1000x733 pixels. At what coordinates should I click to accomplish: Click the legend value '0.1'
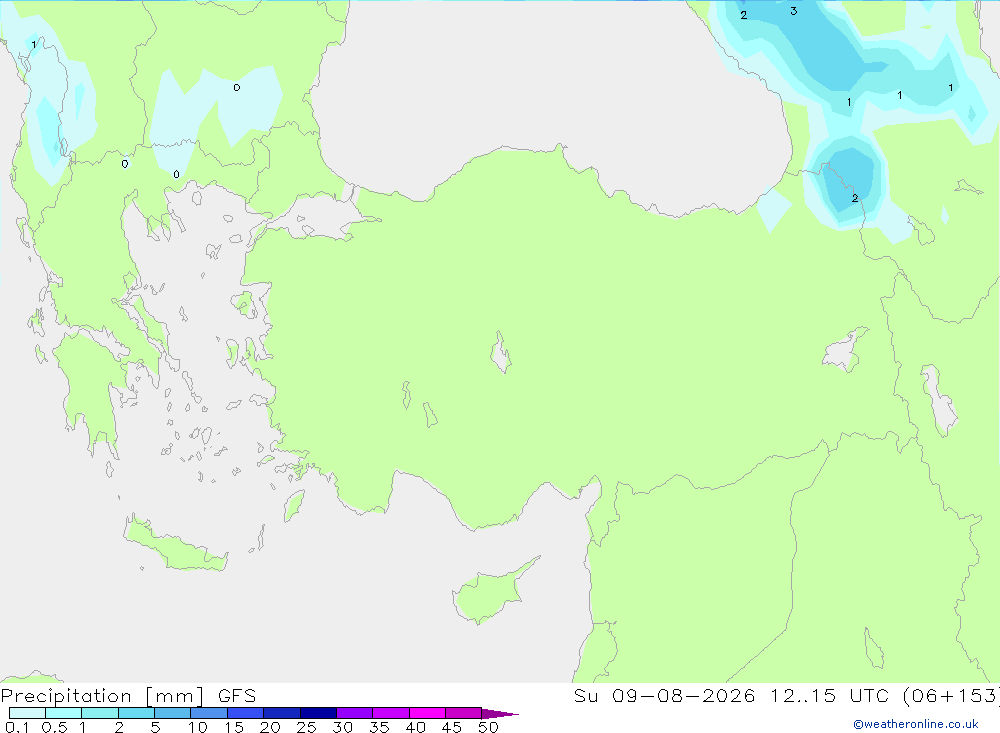17,727
